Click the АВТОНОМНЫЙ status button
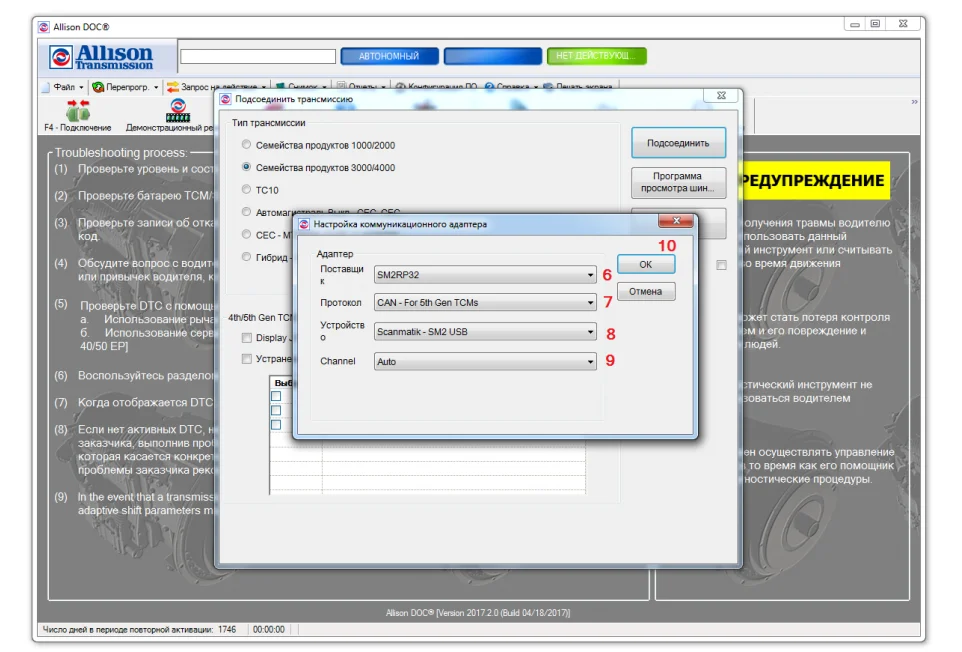 point(389,56)
